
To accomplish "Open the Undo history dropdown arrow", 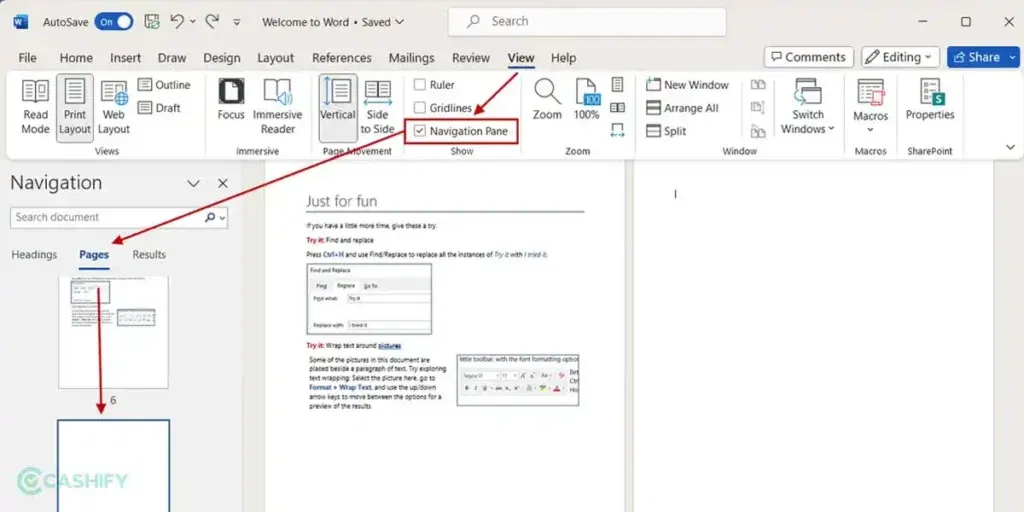I will pos(193,22).
